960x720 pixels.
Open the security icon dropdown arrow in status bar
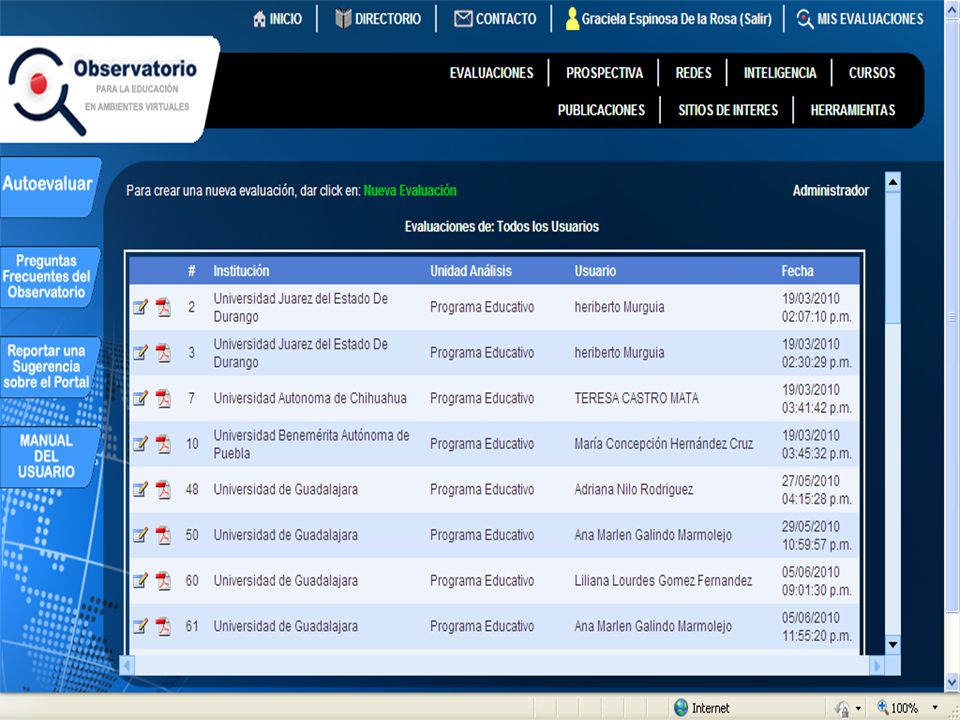[858, 709]
